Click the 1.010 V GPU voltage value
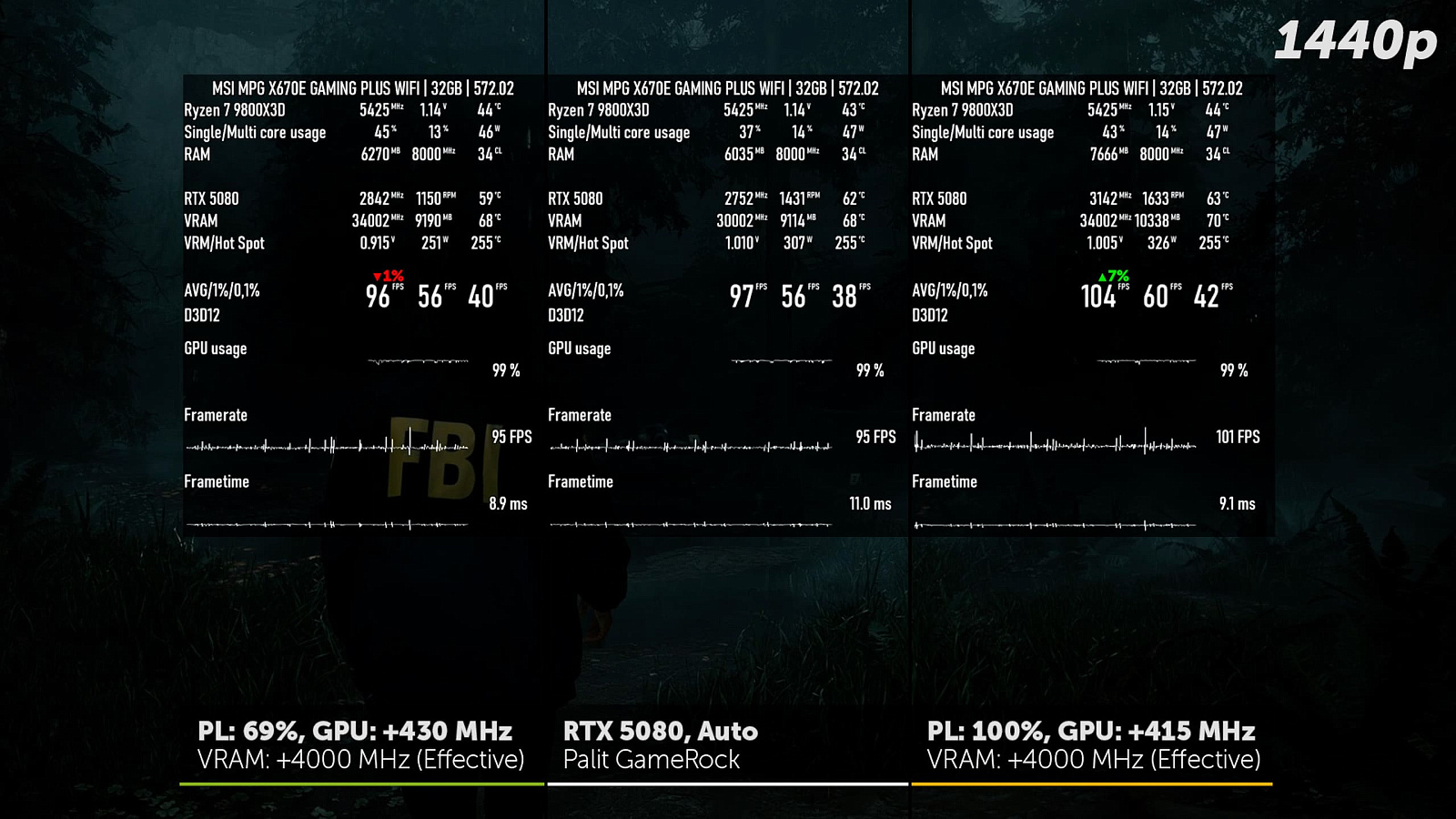Image resolution: width=1456 pixels, height=819 pixels. pyautogui.click(x=742, y=243)
